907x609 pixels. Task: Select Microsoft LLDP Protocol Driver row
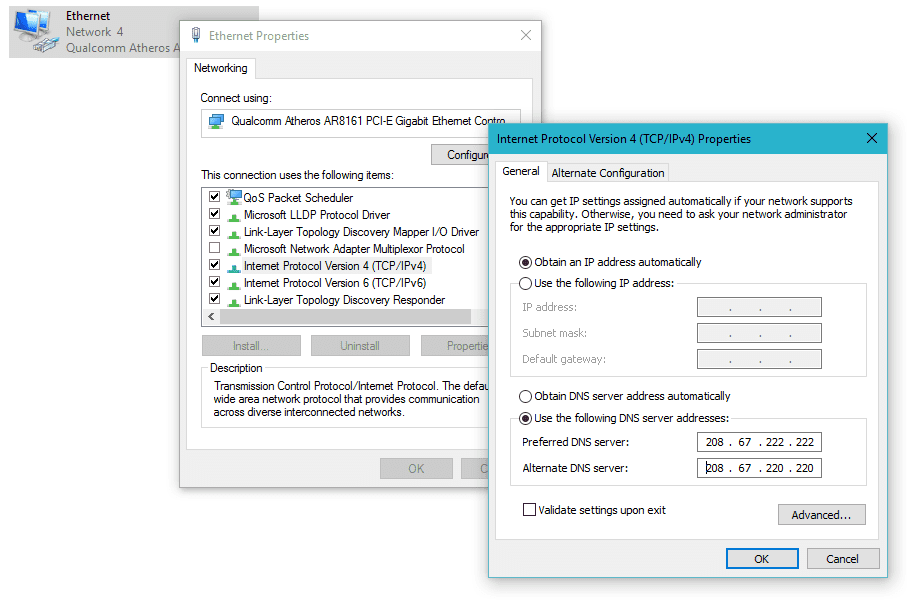tap(317, 215)
